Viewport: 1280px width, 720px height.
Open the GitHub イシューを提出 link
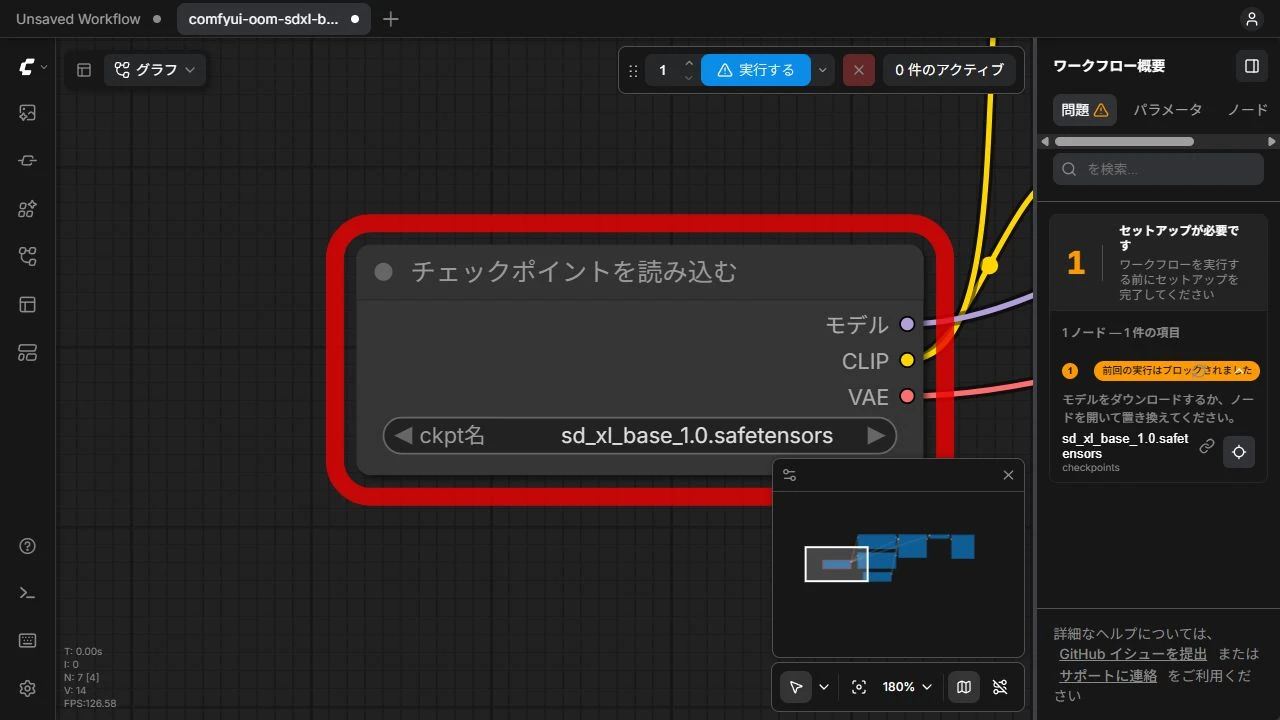pos(1133,654)
